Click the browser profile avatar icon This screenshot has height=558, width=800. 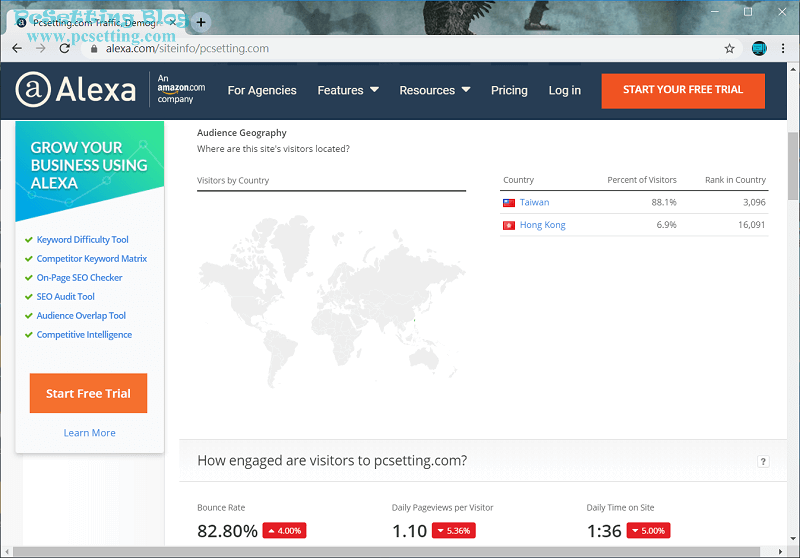click(x=759, y=48)
